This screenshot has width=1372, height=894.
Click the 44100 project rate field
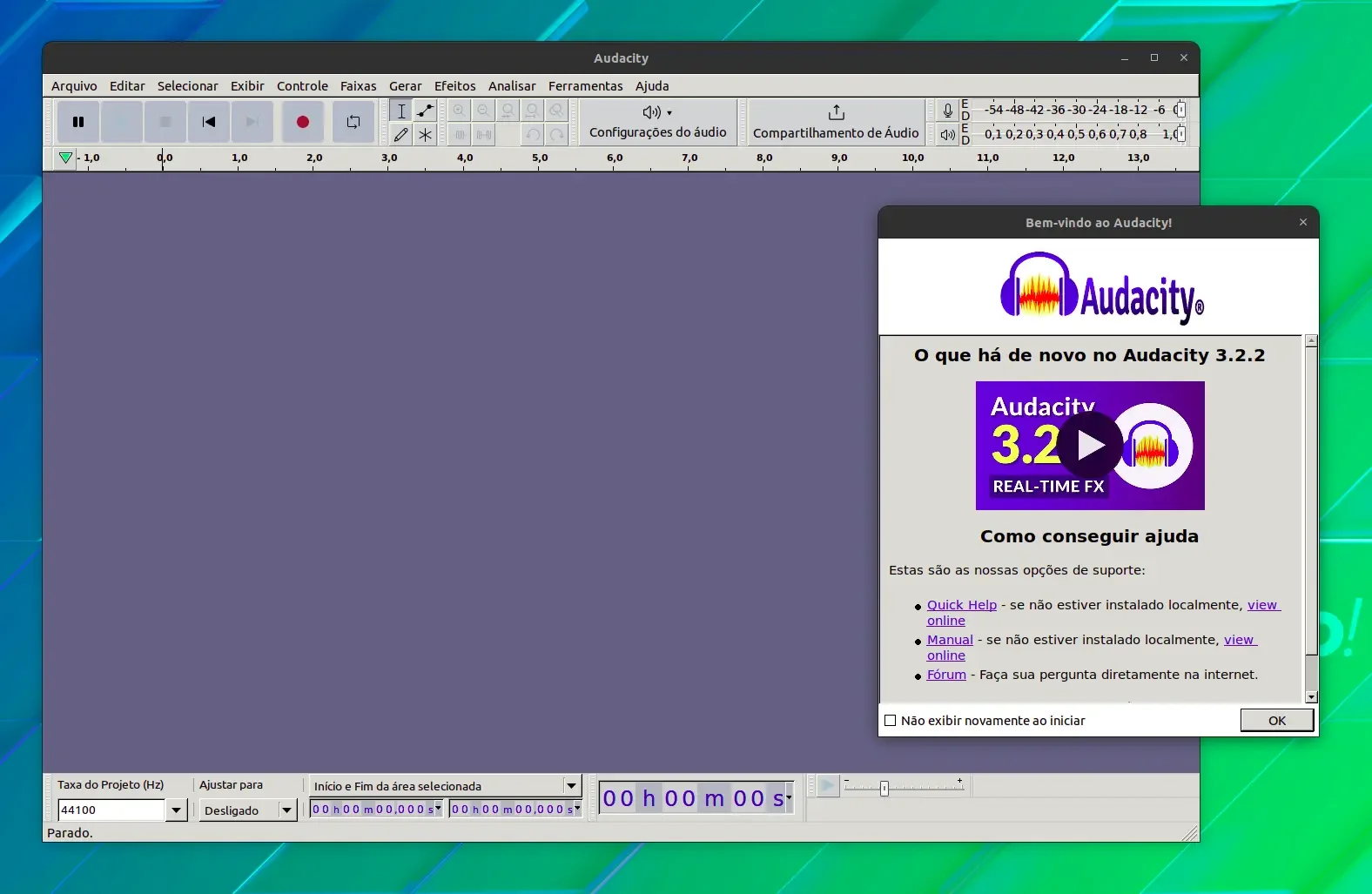(111, 810)
